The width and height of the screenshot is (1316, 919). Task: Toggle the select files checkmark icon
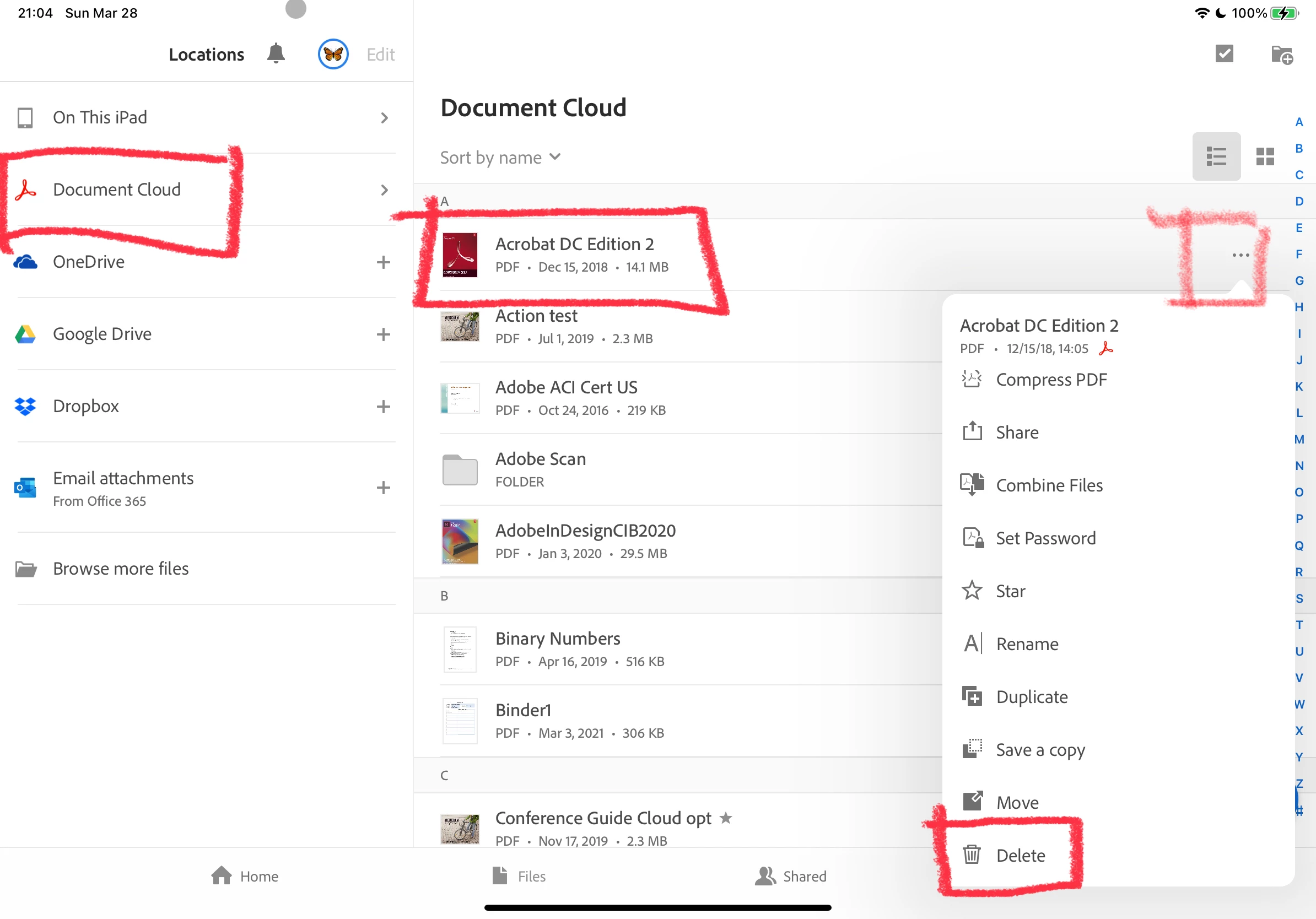pyautogui.click(x=1225, y=54)
